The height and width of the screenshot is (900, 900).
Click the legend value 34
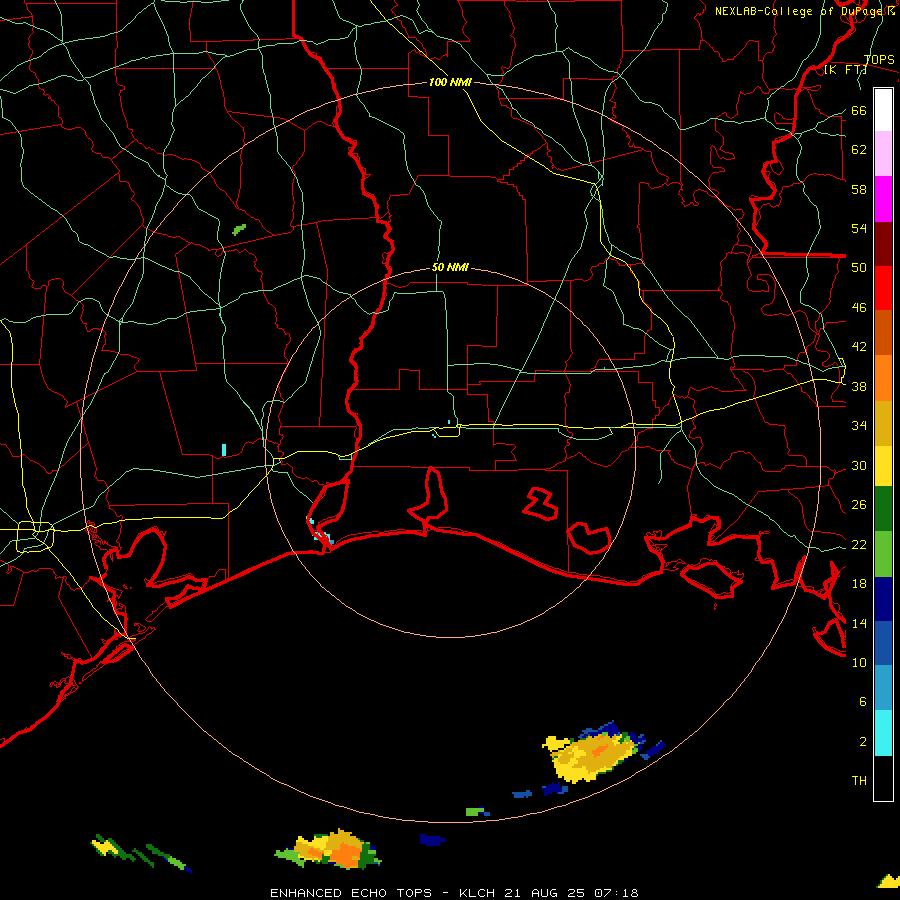(859, 425)
